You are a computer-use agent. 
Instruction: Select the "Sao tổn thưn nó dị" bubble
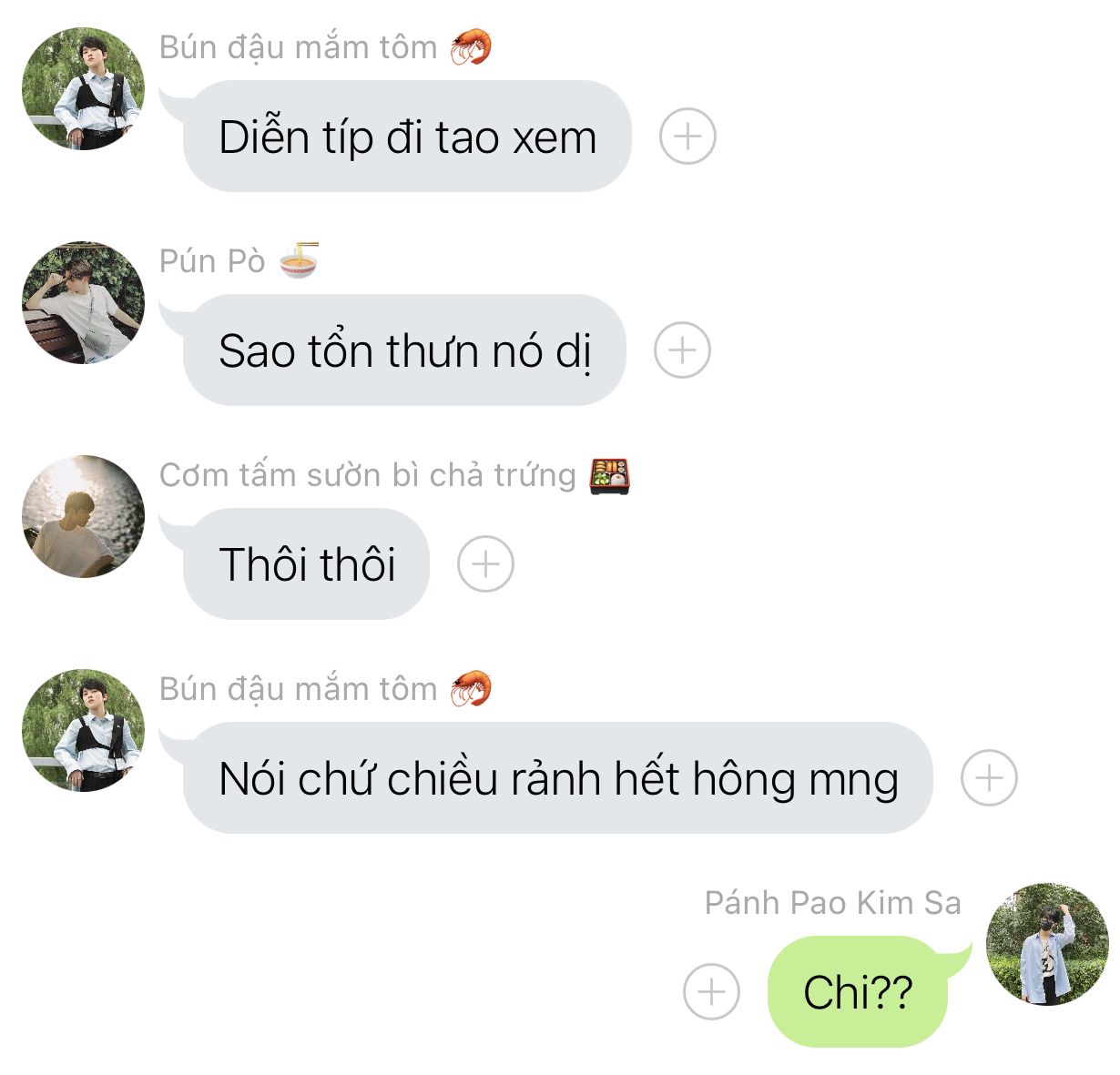click(404, 350)
